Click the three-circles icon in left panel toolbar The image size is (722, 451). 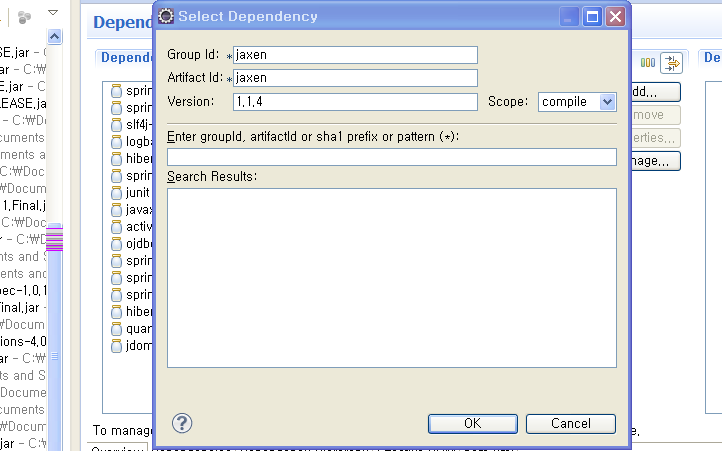(24, 15)
